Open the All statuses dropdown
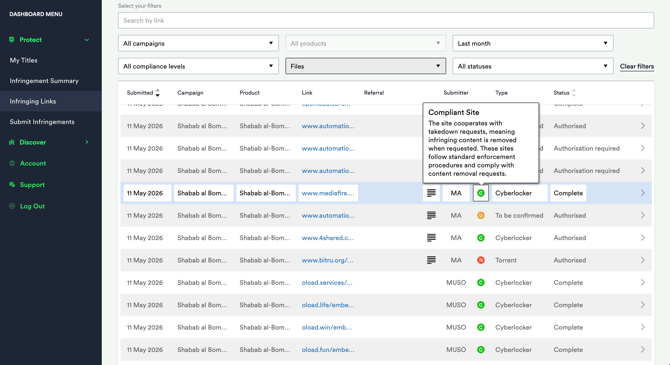Screen dimensions: 670x365 pyautogui.click(x=533, y=66)
